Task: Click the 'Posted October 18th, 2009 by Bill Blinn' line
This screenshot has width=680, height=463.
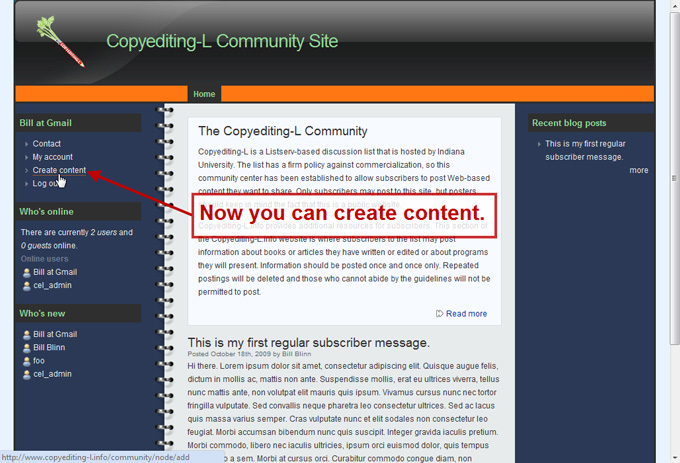Action: point(249,354)
